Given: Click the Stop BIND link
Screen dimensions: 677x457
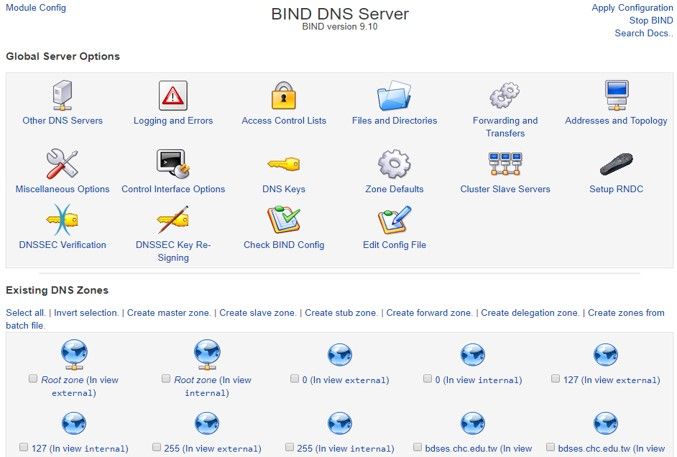Looking at the screenshot, I should pyautogui.click(x=651, y=20).
